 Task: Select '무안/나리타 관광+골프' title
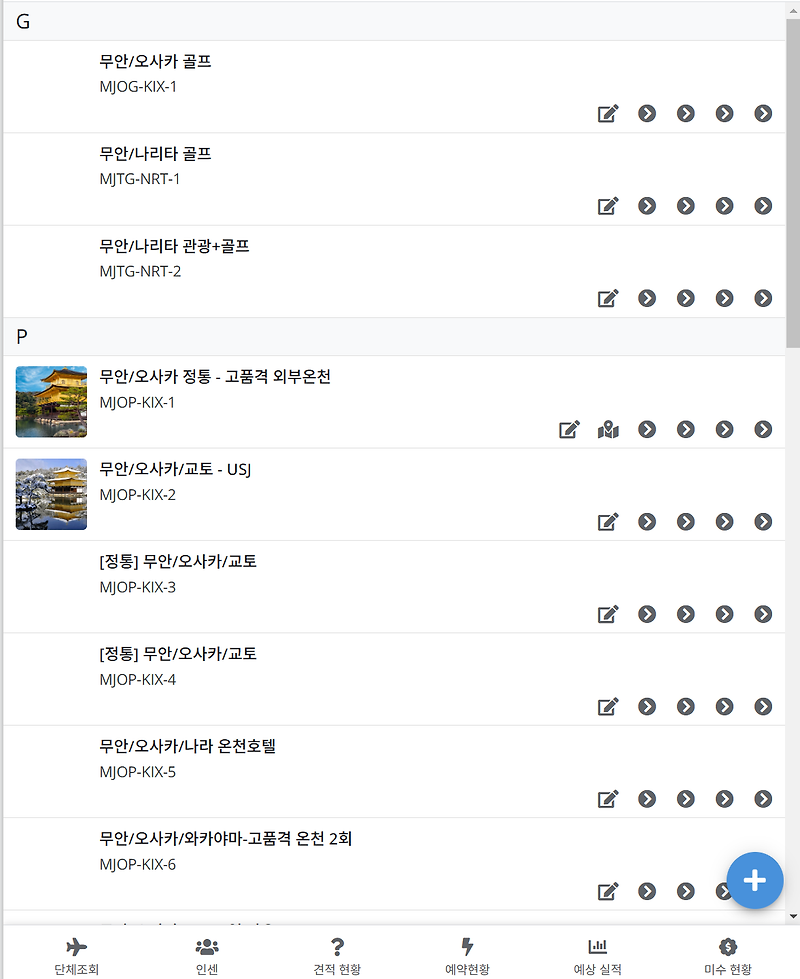[174, 246]
